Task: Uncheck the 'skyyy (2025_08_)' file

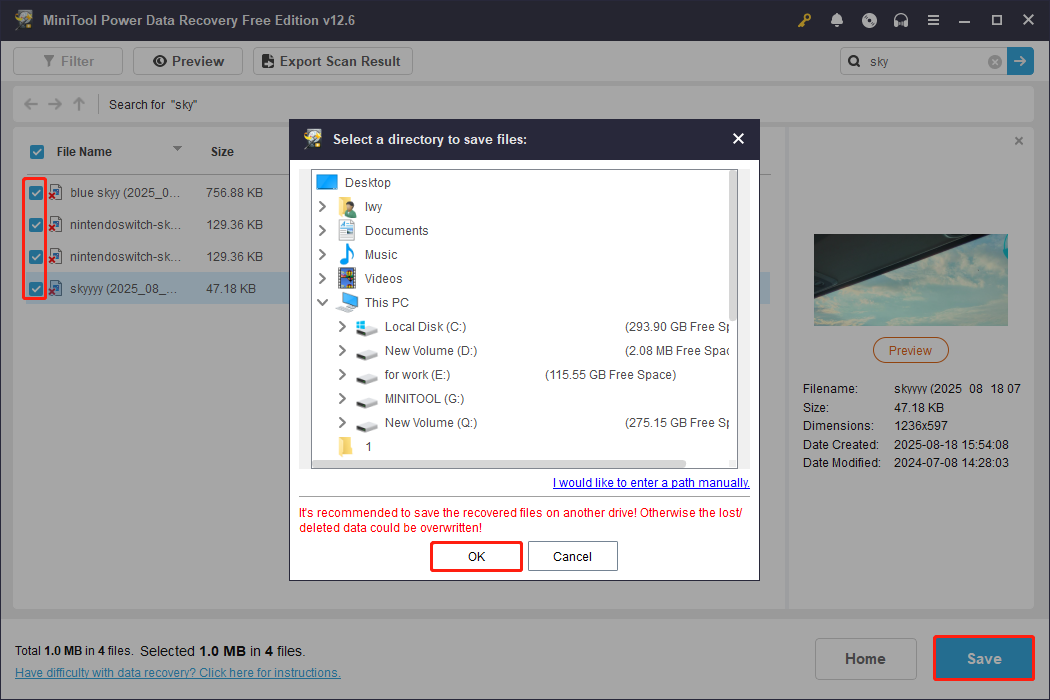Action: 36,288
